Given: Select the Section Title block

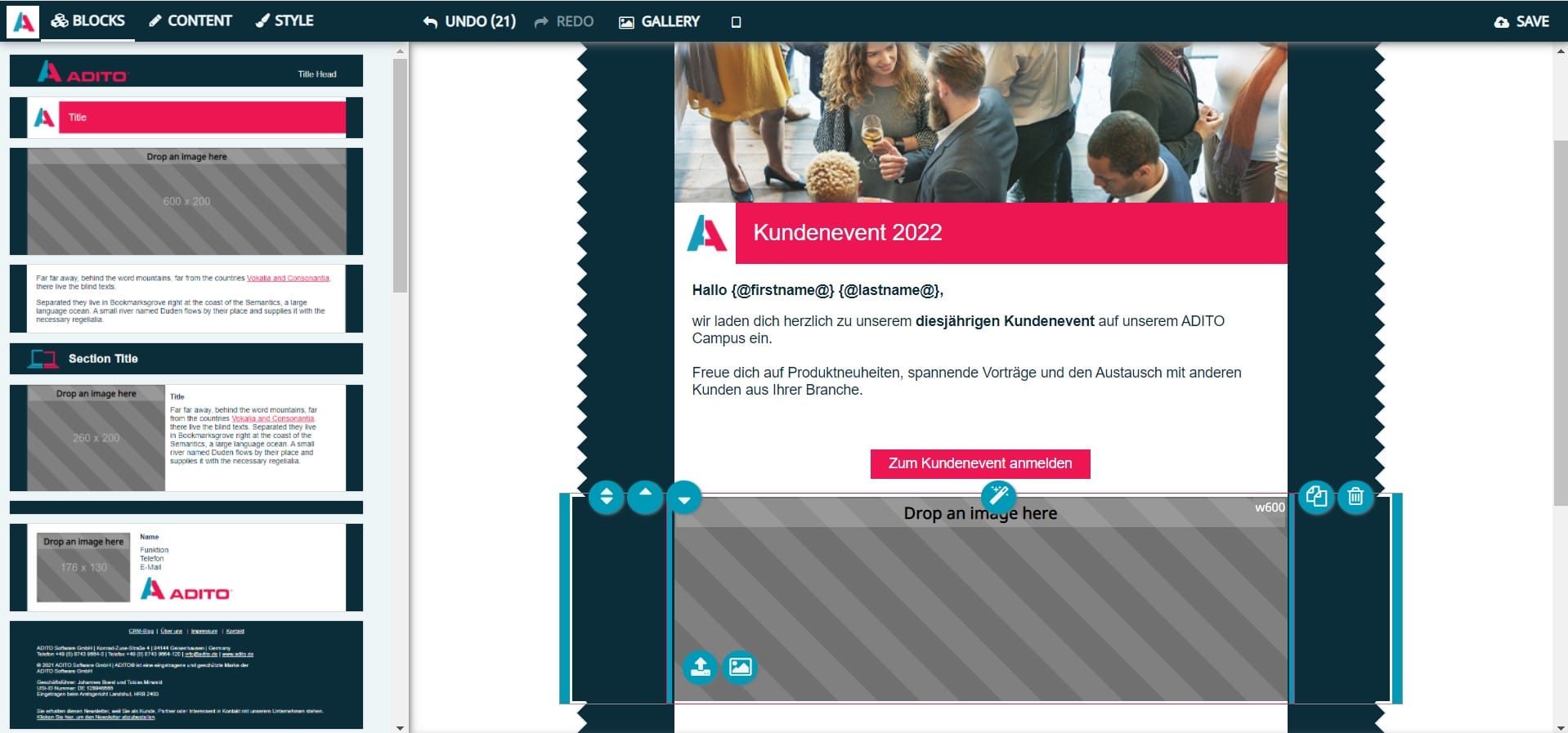Looking at the screenshot, I should tap(186, 359).
